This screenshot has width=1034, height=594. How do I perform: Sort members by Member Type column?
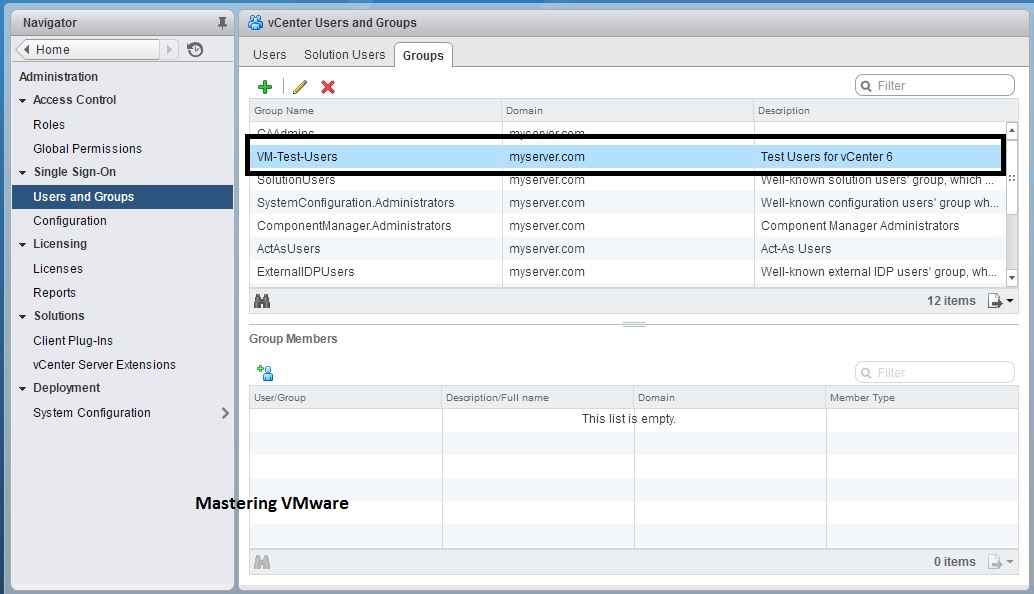pos(922,398)
